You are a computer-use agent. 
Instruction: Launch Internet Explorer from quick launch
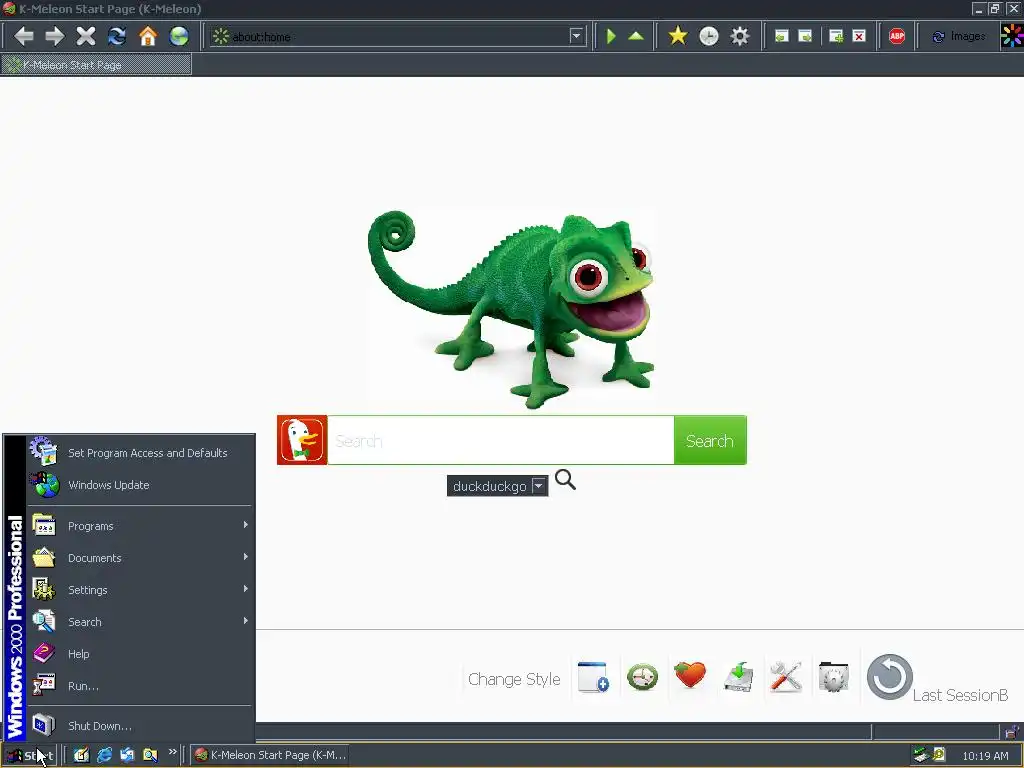pyautogui.click(x=104, y=756)
